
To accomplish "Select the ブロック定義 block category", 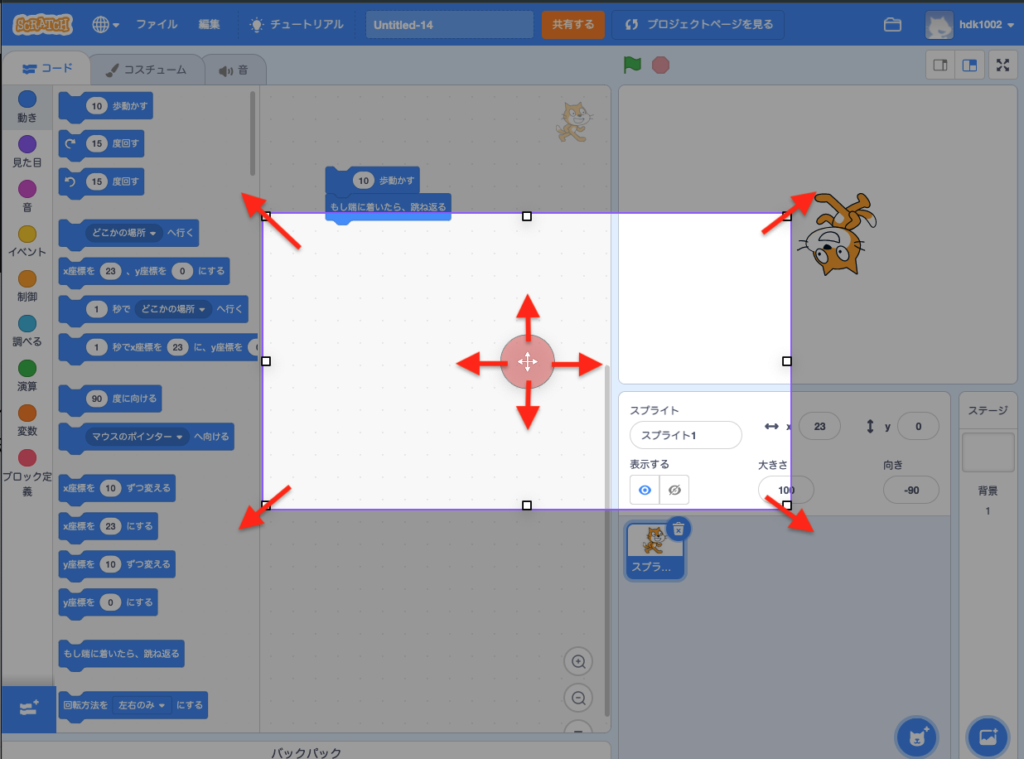I will click(27, 473).
